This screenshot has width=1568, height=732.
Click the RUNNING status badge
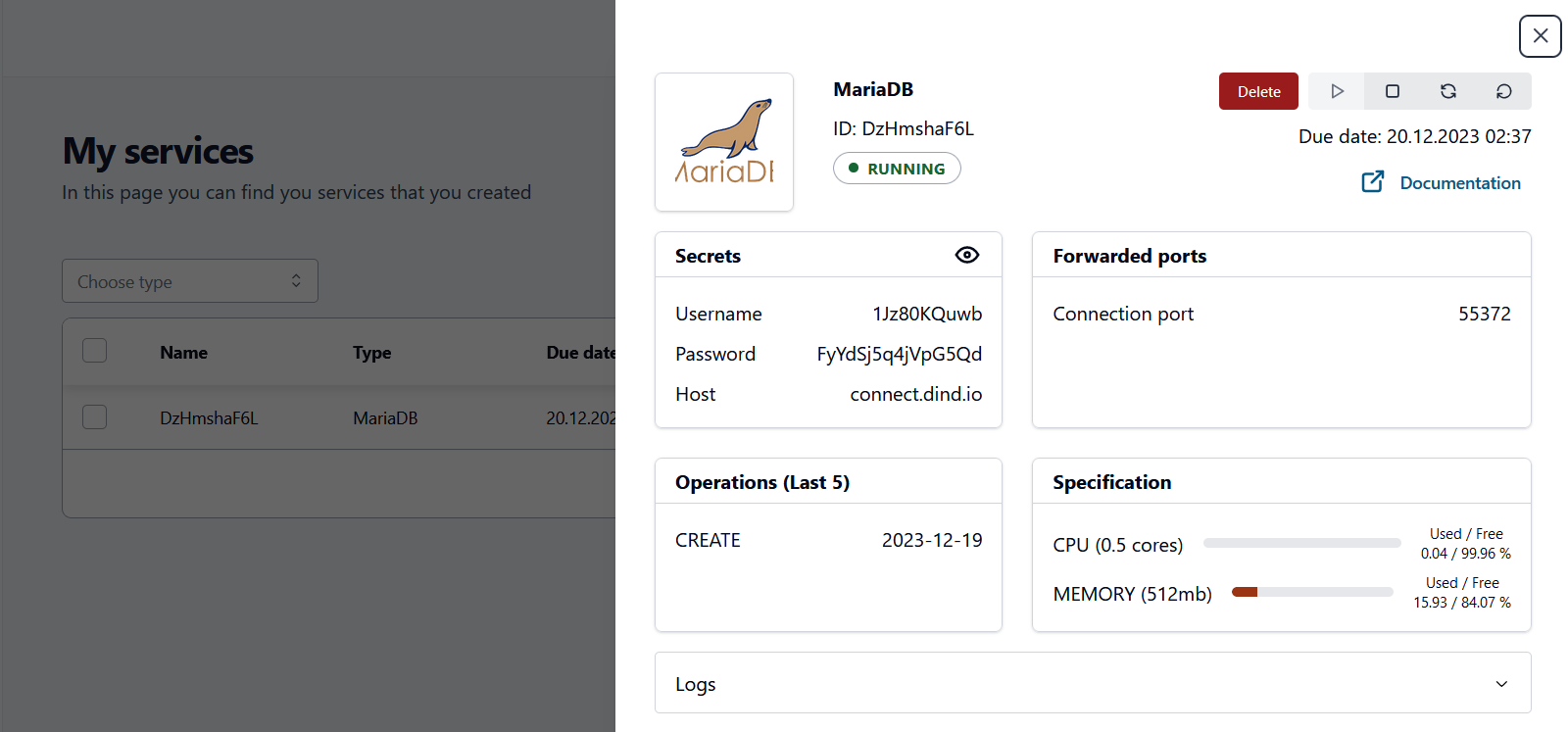897,169
